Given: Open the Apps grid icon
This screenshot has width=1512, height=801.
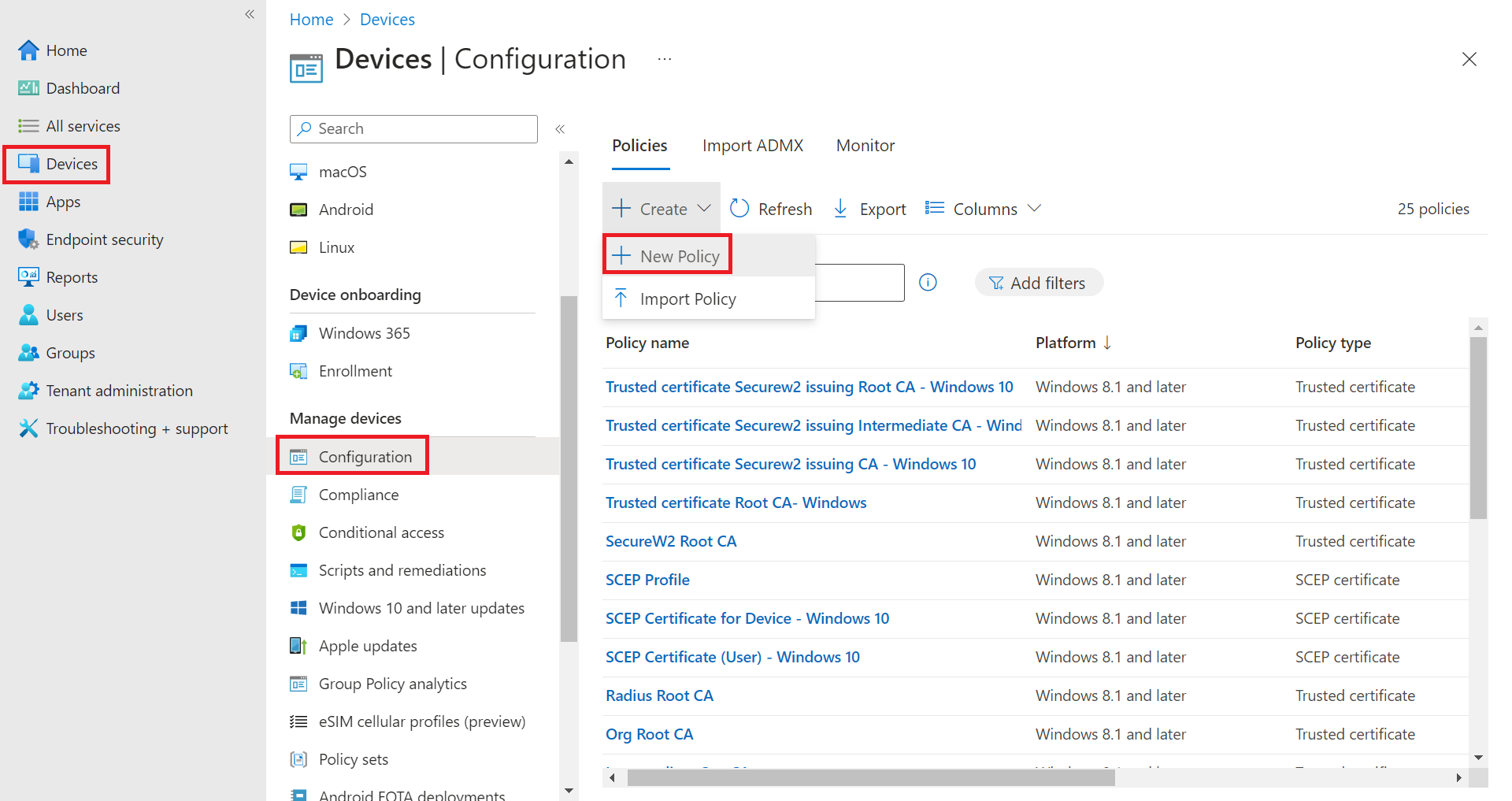Looking at the screenshot, I should (28, 202).
